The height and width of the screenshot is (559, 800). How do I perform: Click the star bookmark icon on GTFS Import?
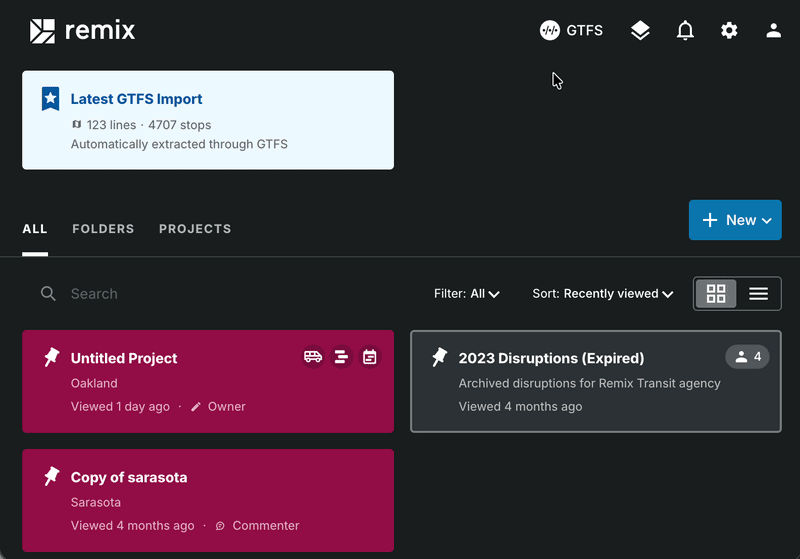51,99
